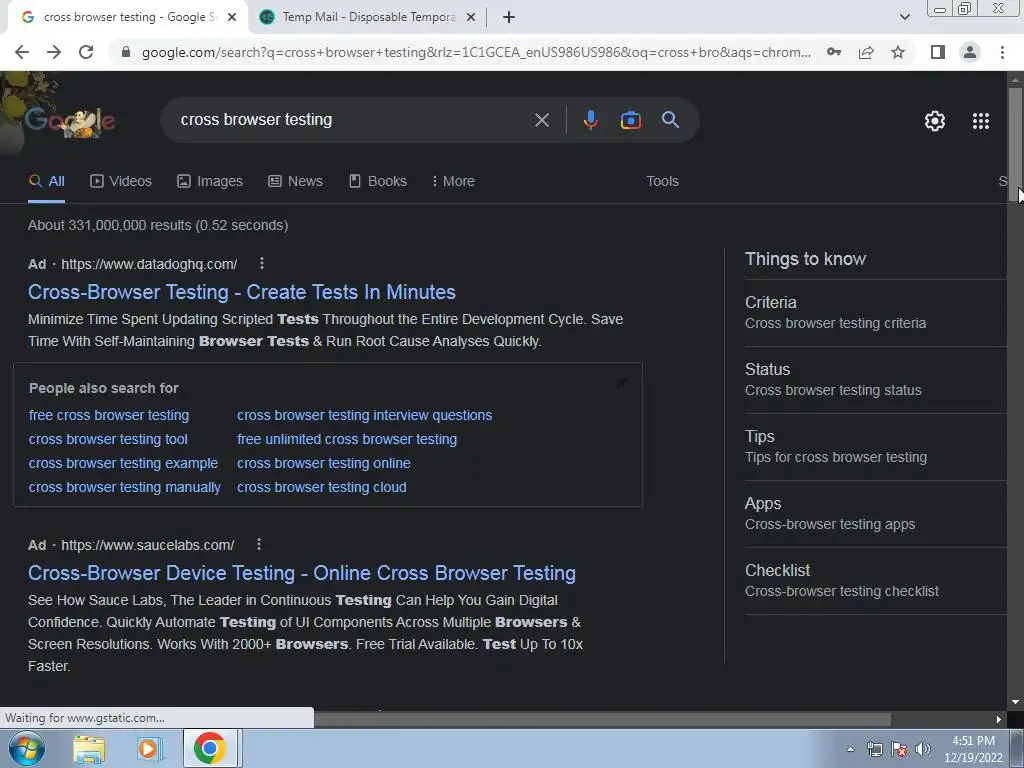Launch Windows Media Player from taskbar
This screenshot has height=768, width=1024.
pos(148,748)
